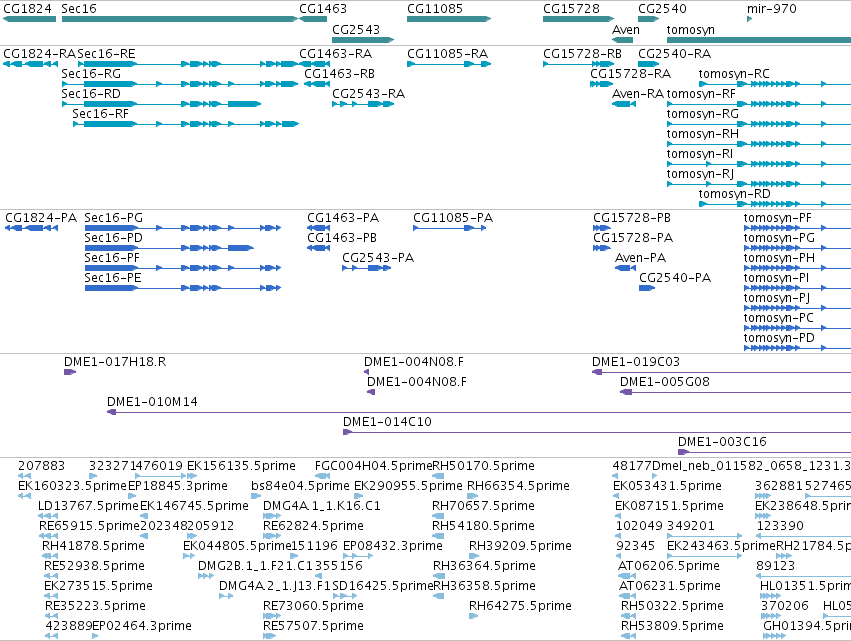This screenshot has height=641, width=851.
Task: Click the tomosyn-RH transcript
Action: [x=759, y=144]
